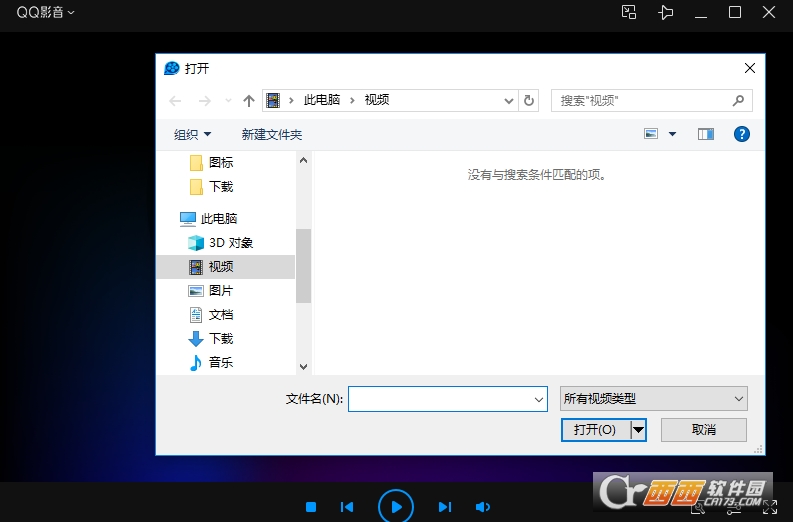This screenshot has height=522, width=793.
Task: Expand the address bar history dropdown
Action: click(509, 101)
